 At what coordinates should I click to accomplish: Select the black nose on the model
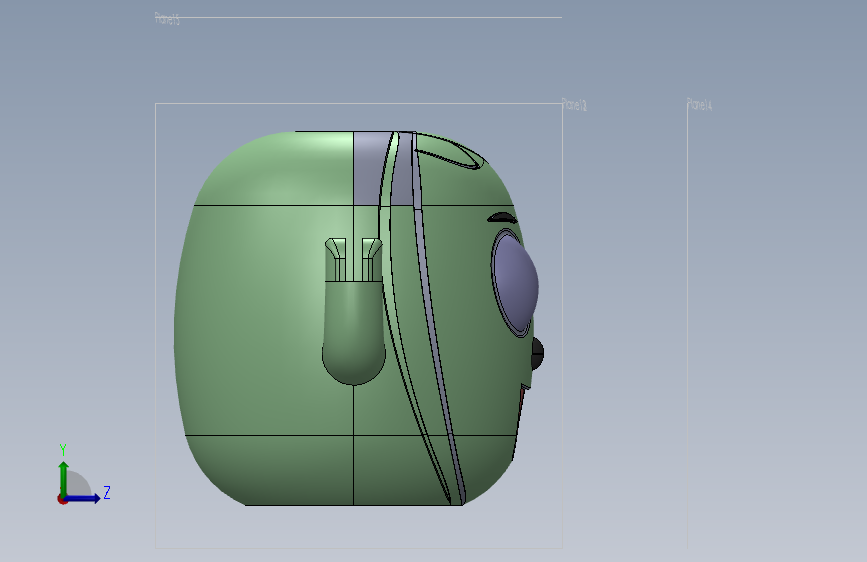click(x=537, y=353)
